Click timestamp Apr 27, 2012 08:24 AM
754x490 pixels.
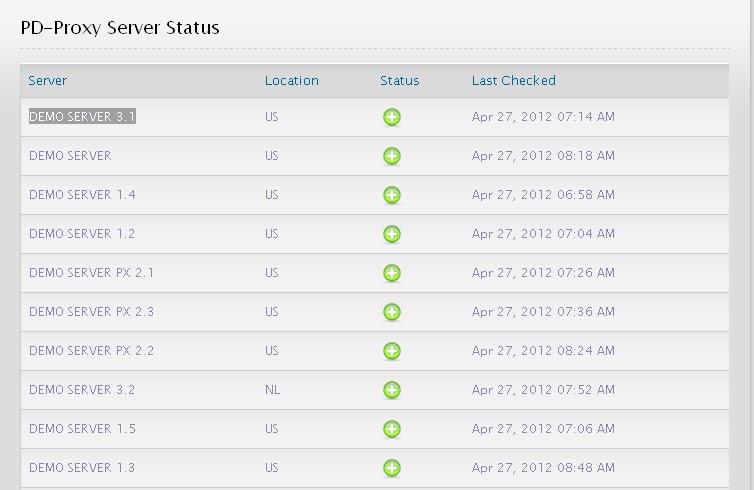point(543,351)
